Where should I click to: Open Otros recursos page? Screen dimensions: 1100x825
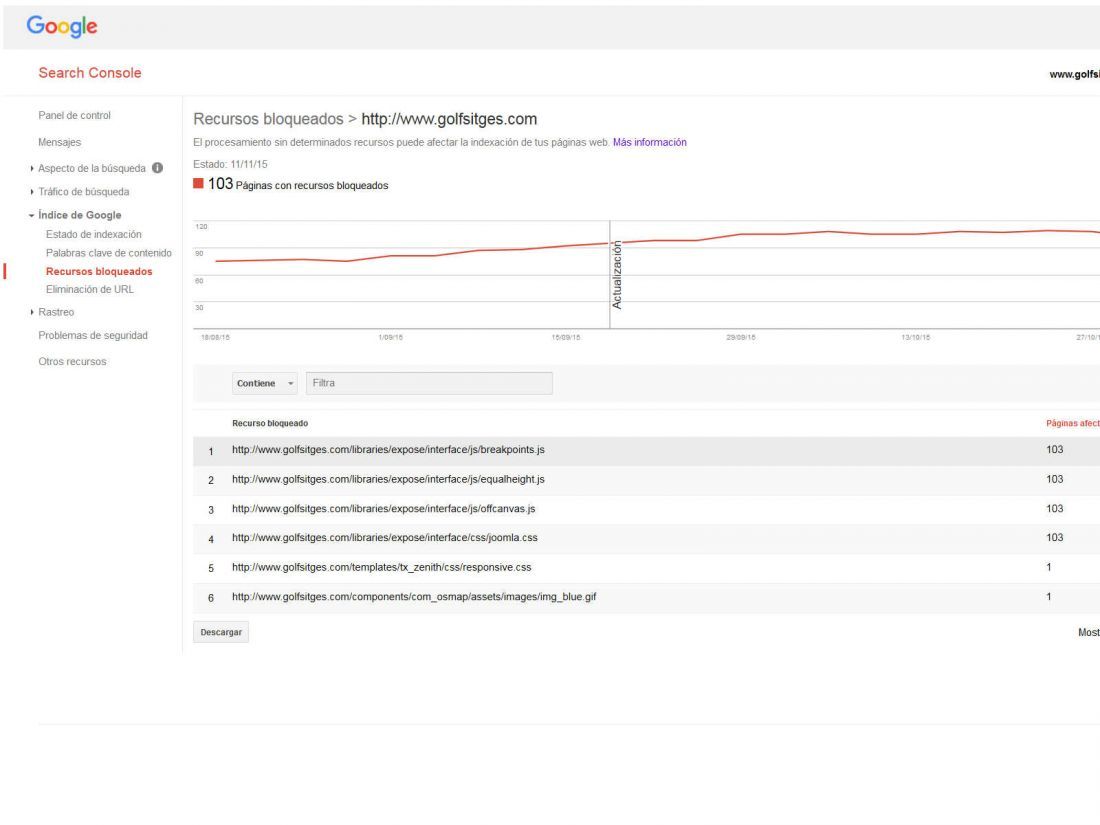click(72, 362)
